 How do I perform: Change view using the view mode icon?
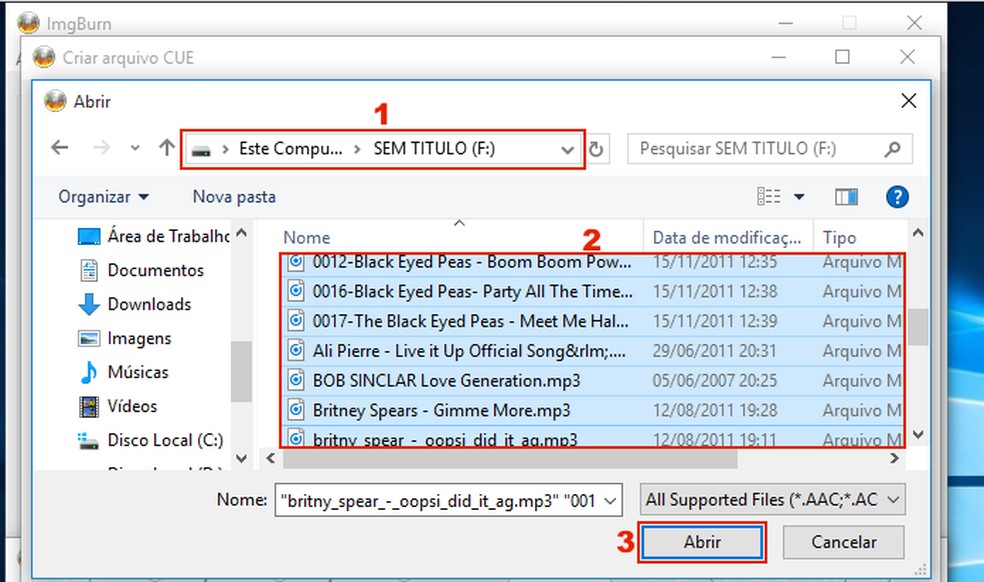click(x=769, y=197)
